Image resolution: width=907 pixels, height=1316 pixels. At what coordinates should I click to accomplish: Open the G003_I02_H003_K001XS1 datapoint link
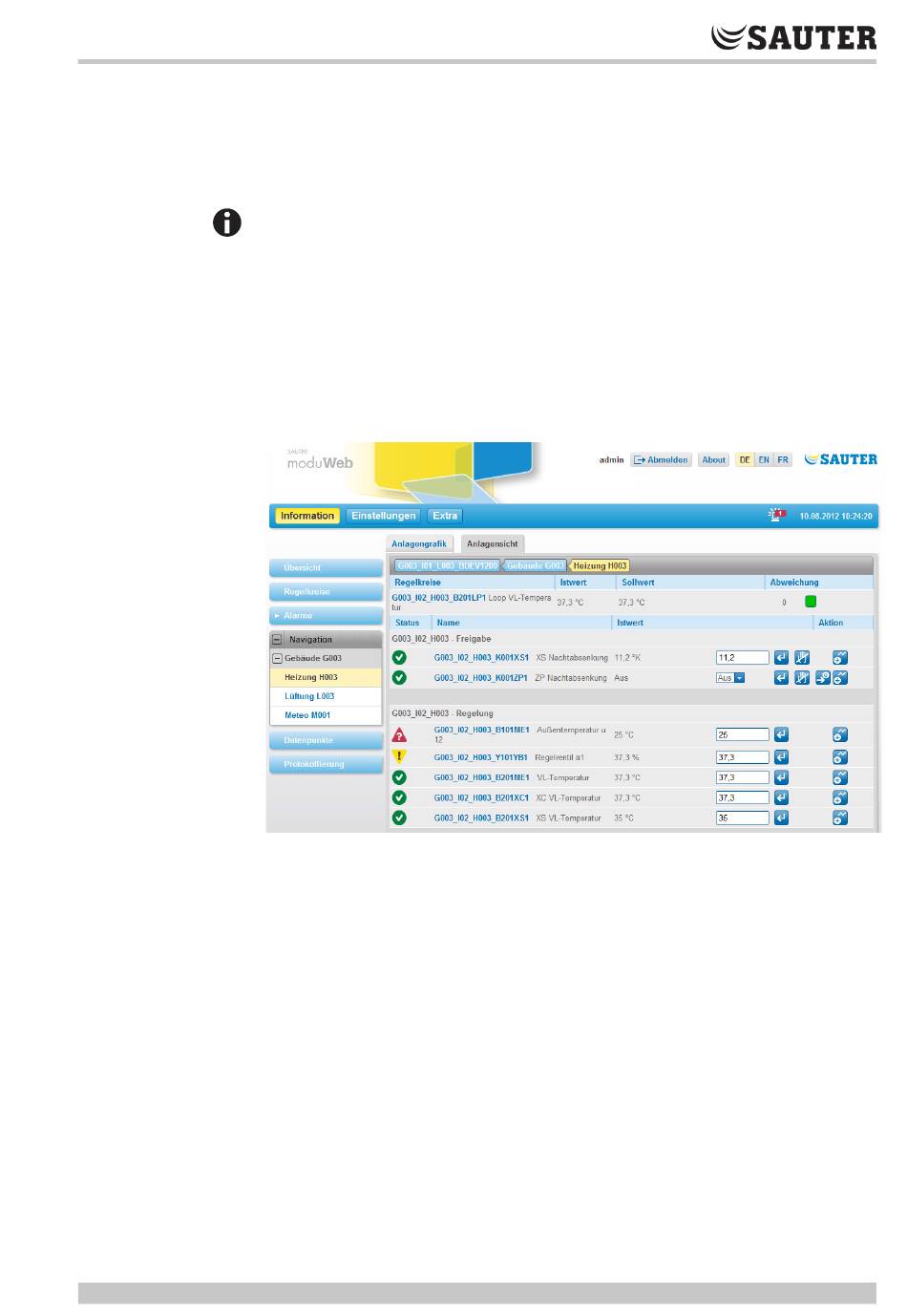point(481,658)
